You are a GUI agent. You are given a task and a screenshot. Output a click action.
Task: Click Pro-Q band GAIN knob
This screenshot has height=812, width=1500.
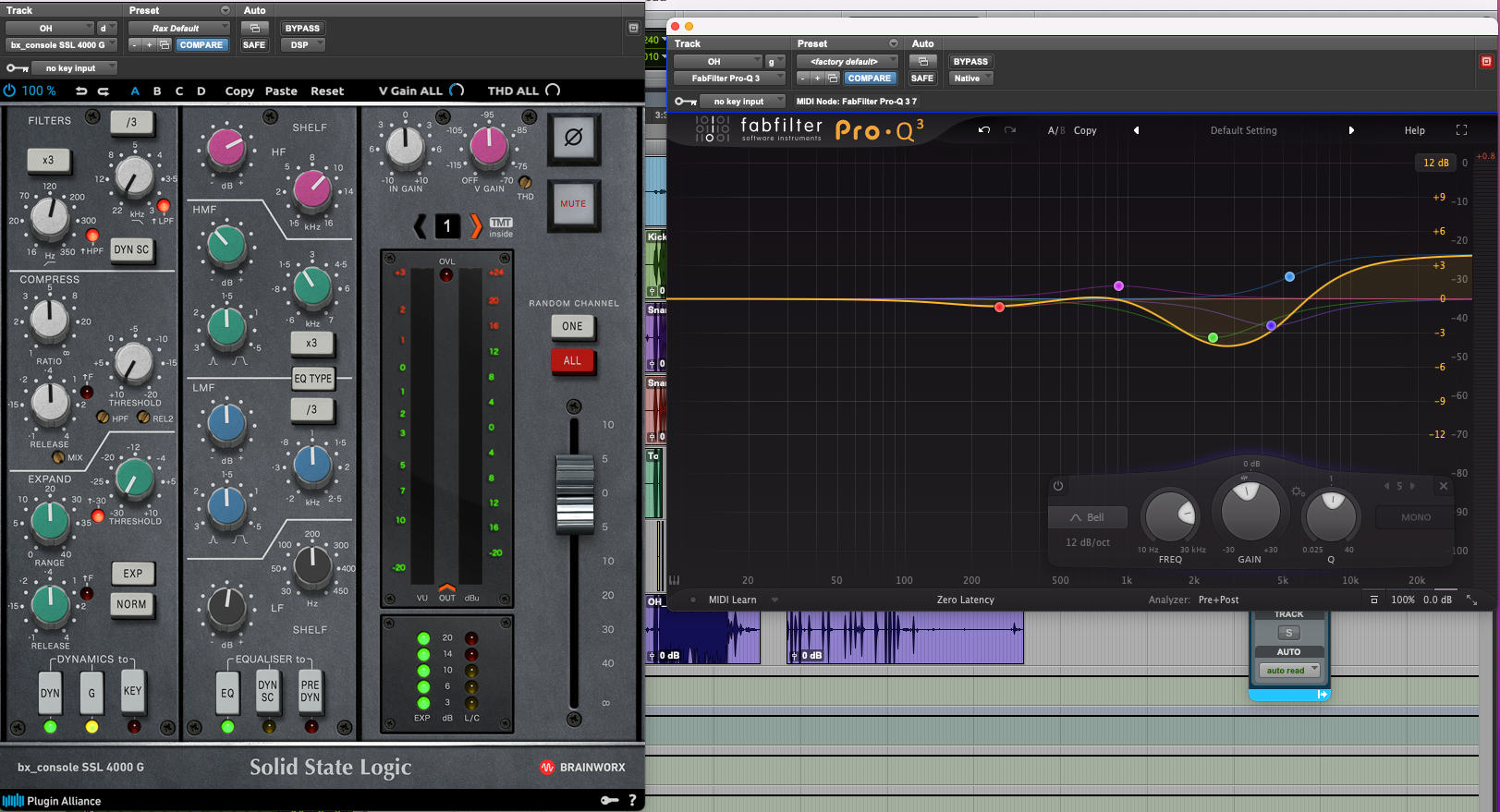point(1250,511)
